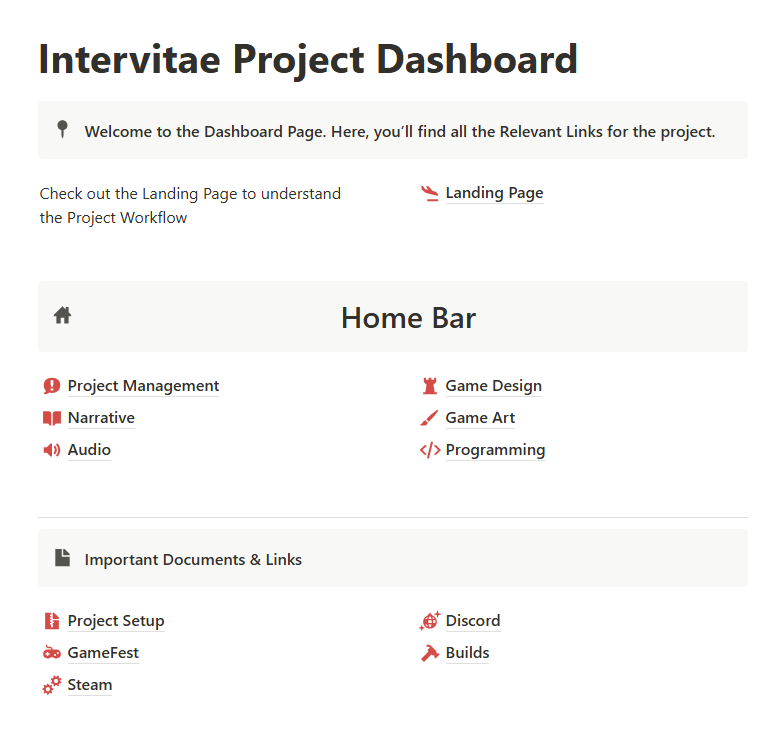Click the document icon in Important Documents callout
Viewport: 760px width, 737px height.
pos(63,558)
